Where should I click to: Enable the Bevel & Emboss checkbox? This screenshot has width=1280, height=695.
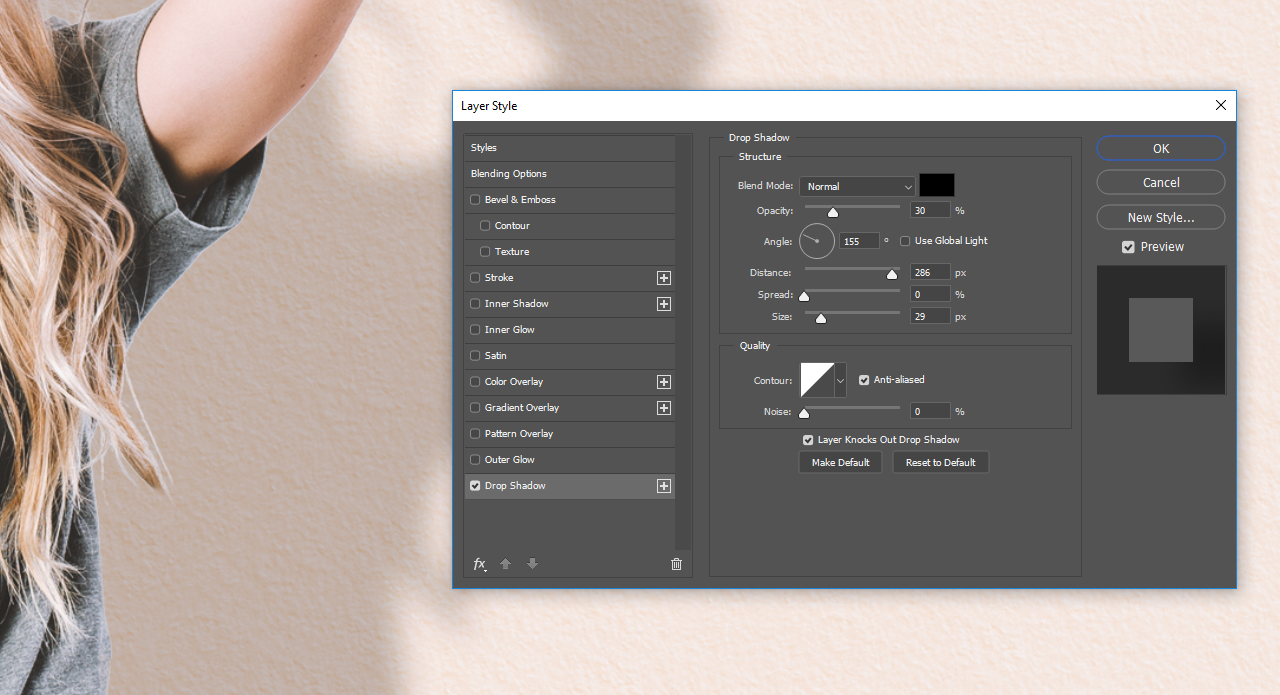click(475, 200)
